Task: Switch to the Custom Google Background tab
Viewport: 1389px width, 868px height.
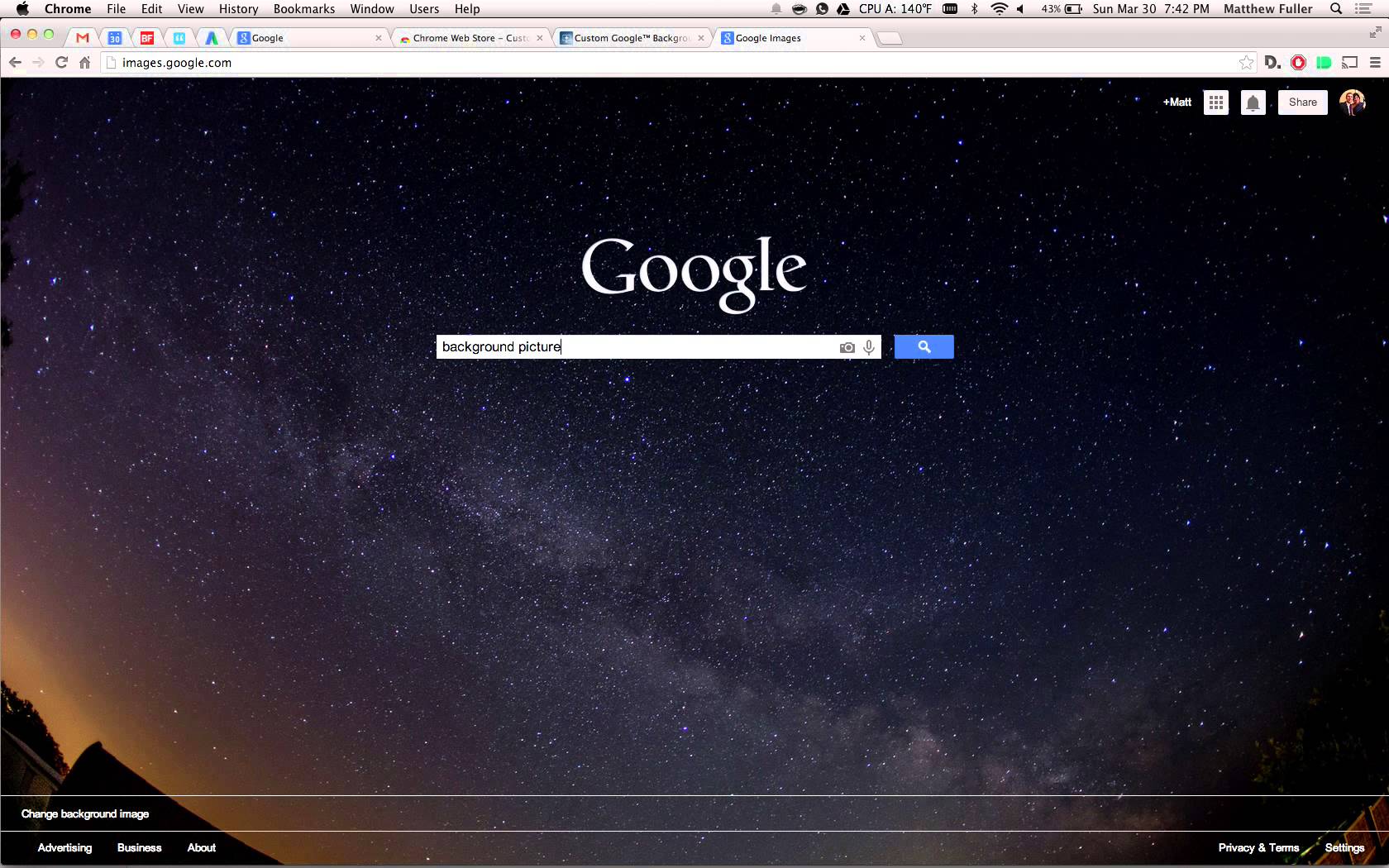Action: click(632, 38)
